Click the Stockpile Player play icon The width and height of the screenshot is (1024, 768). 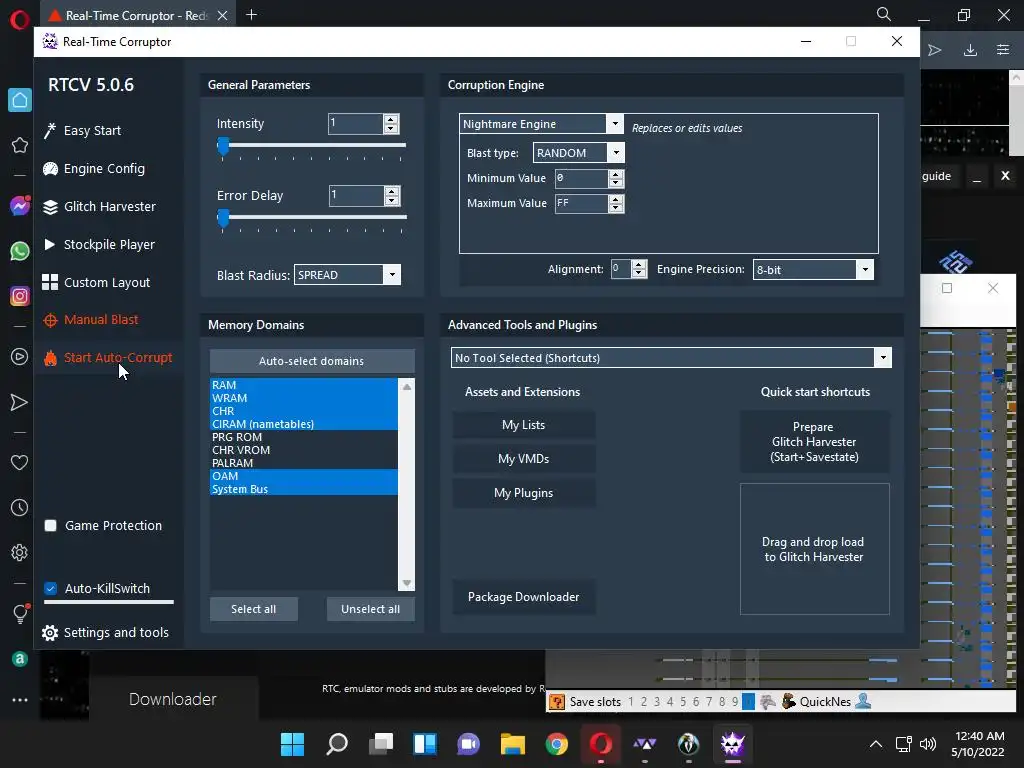point(50,244)
